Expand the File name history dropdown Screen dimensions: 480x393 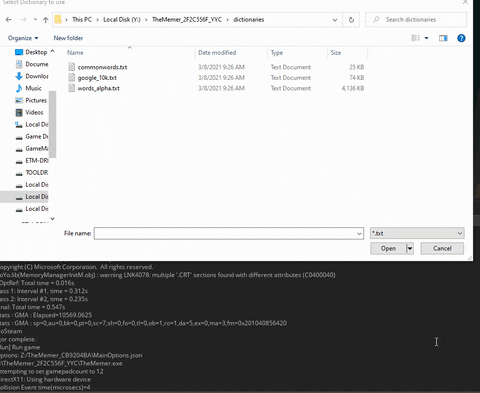tap(359, 233)
